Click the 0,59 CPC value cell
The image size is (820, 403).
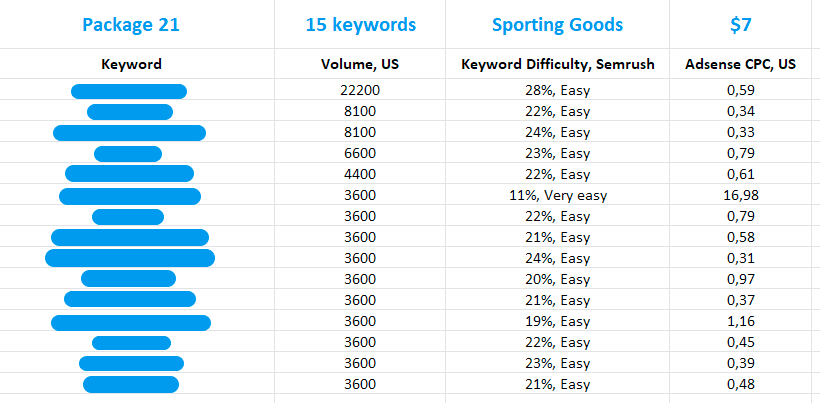pyautogui.click(x=741, y=91)
